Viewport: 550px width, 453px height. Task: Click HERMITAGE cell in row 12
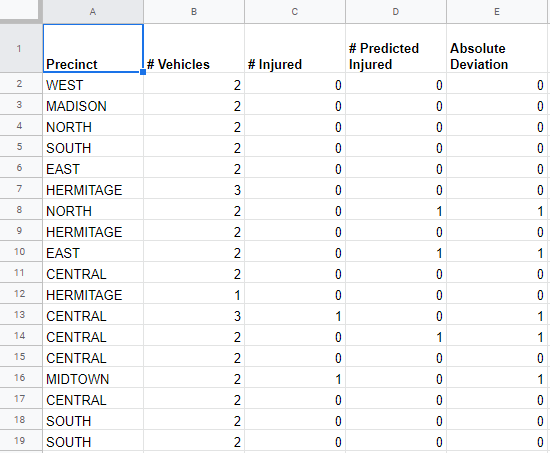point(93,294)
